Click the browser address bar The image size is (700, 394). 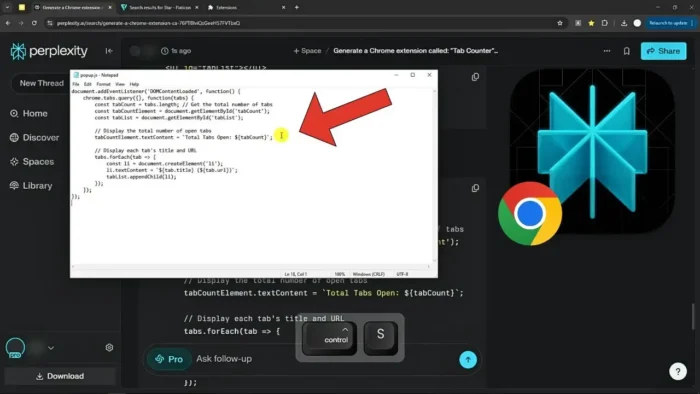point(304,23)
